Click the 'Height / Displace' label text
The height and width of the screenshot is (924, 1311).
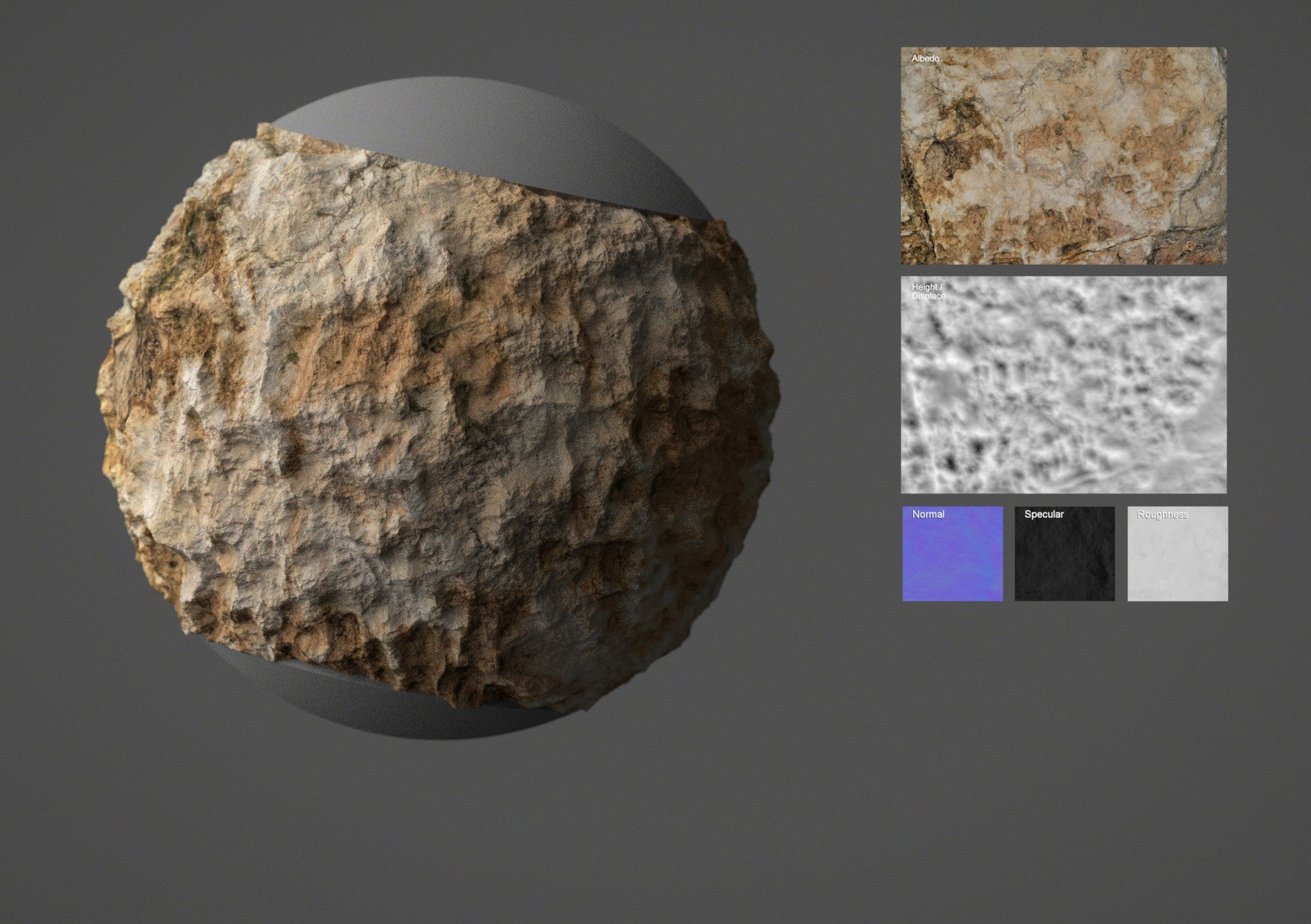929,292
